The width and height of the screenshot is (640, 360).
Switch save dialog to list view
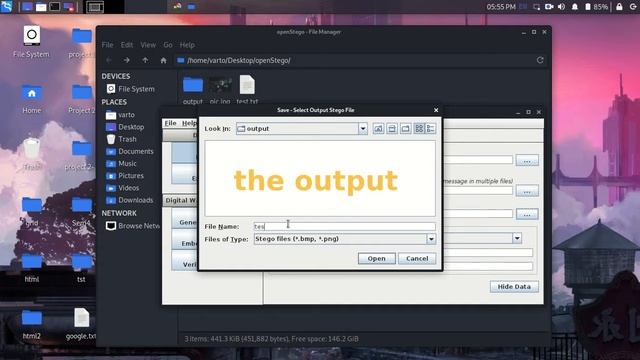click(419, 129)
